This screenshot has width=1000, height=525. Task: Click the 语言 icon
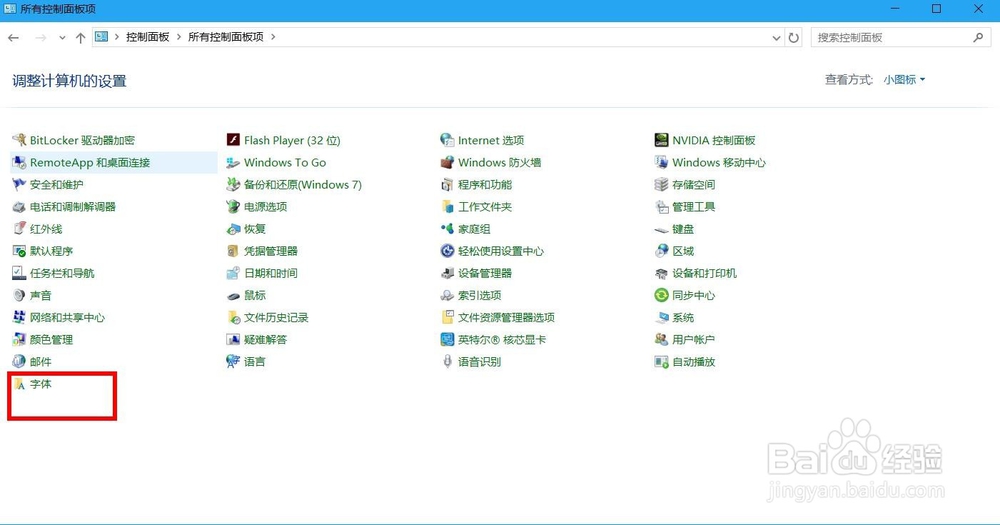[233, 362]
